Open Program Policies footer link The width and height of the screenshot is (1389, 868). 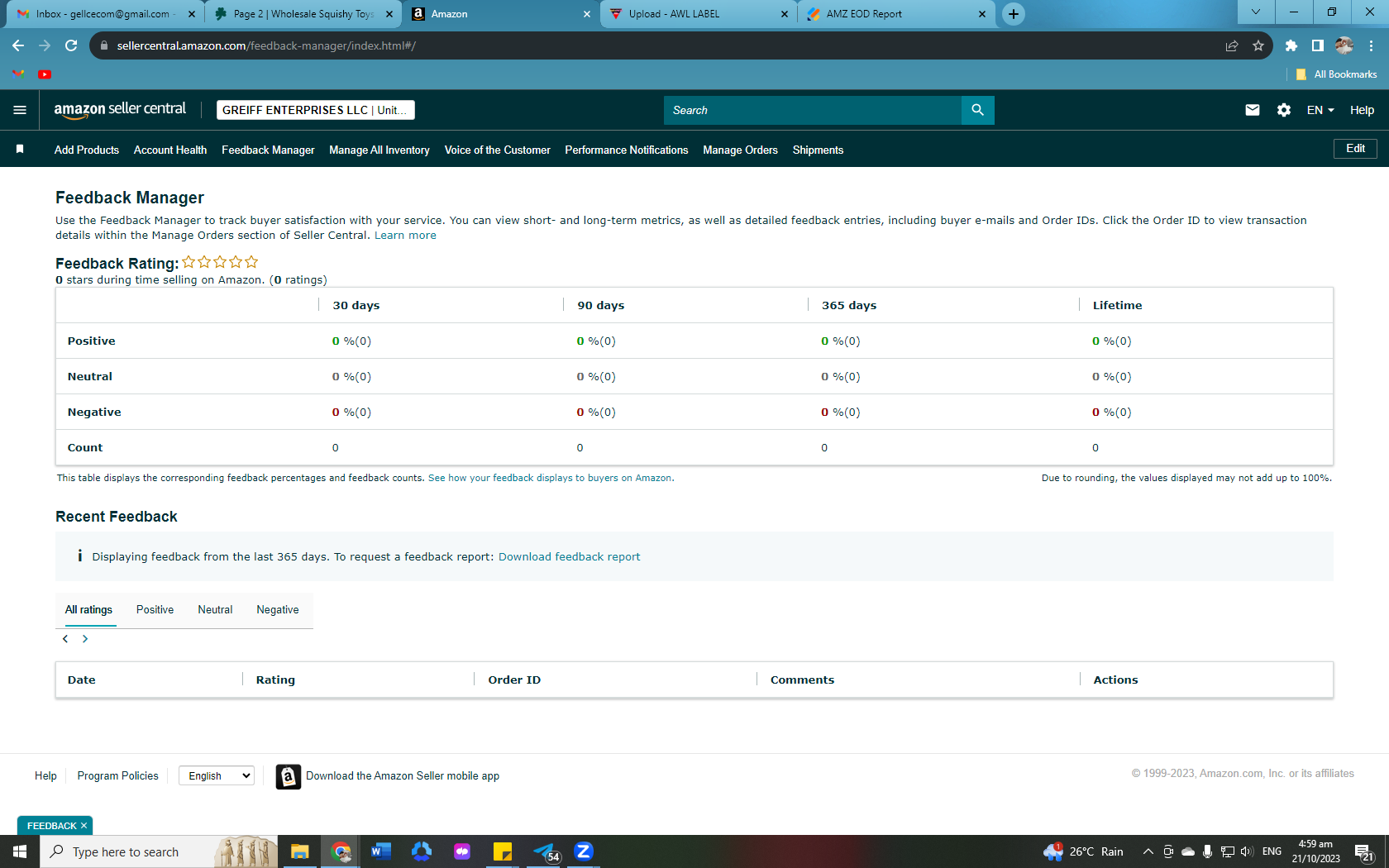click(x=117, y=775)
